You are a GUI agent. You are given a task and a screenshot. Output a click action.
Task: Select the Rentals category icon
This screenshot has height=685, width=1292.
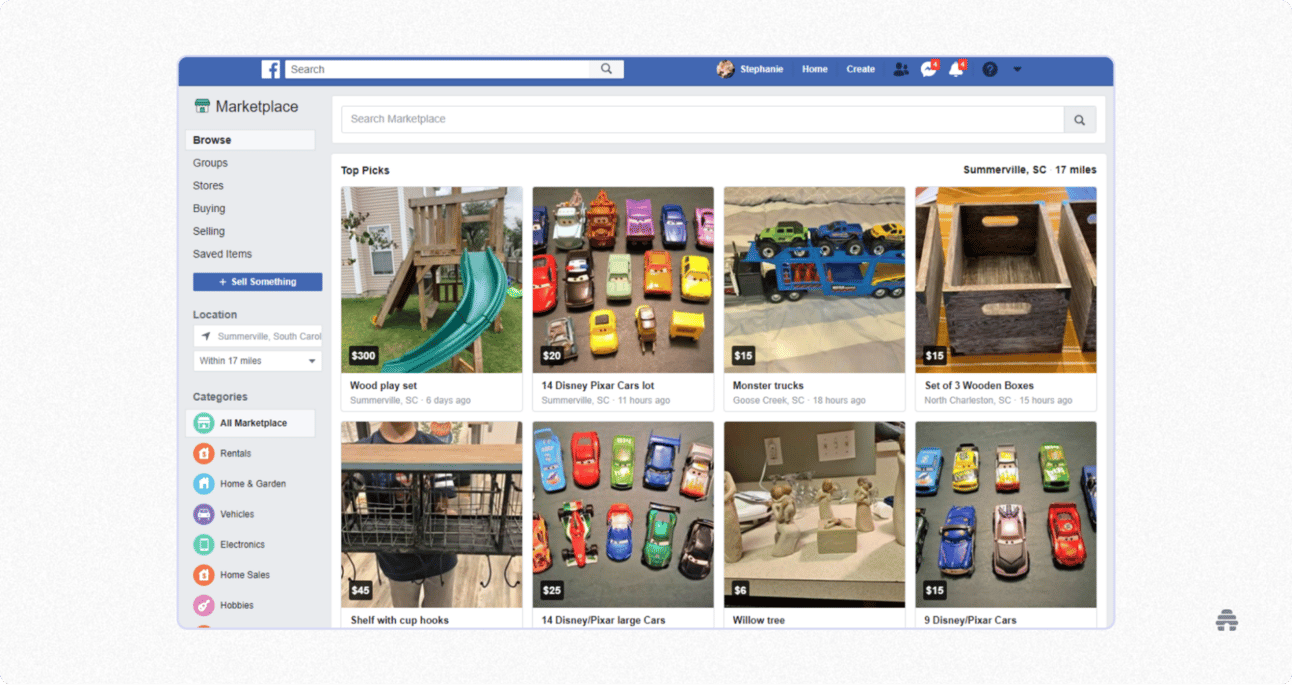(x=204, y=453)
